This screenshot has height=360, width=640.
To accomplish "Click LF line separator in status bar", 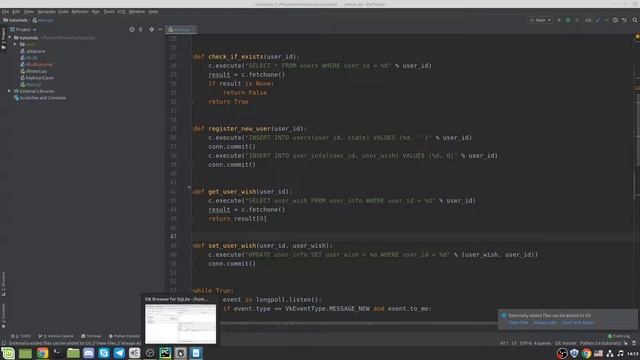I will [514, 343].
